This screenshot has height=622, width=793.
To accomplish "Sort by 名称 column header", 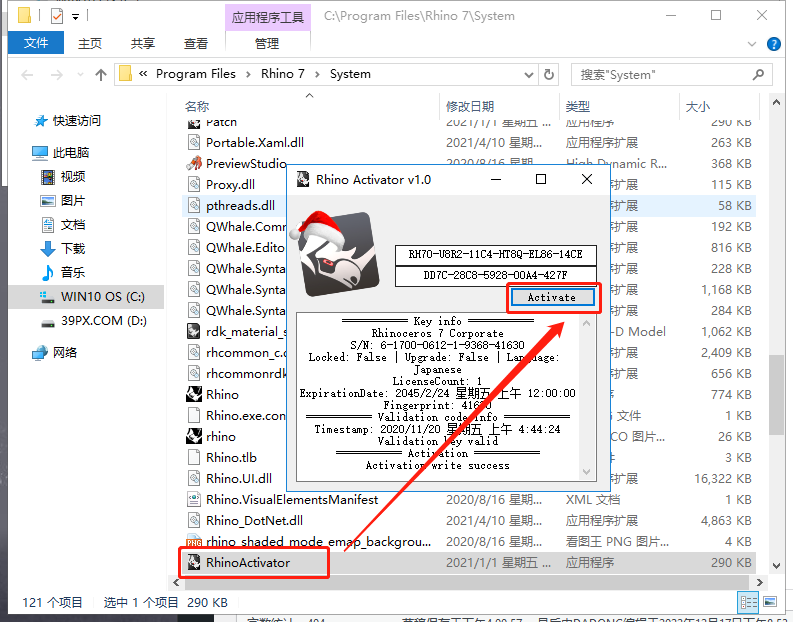I will 197,106.
